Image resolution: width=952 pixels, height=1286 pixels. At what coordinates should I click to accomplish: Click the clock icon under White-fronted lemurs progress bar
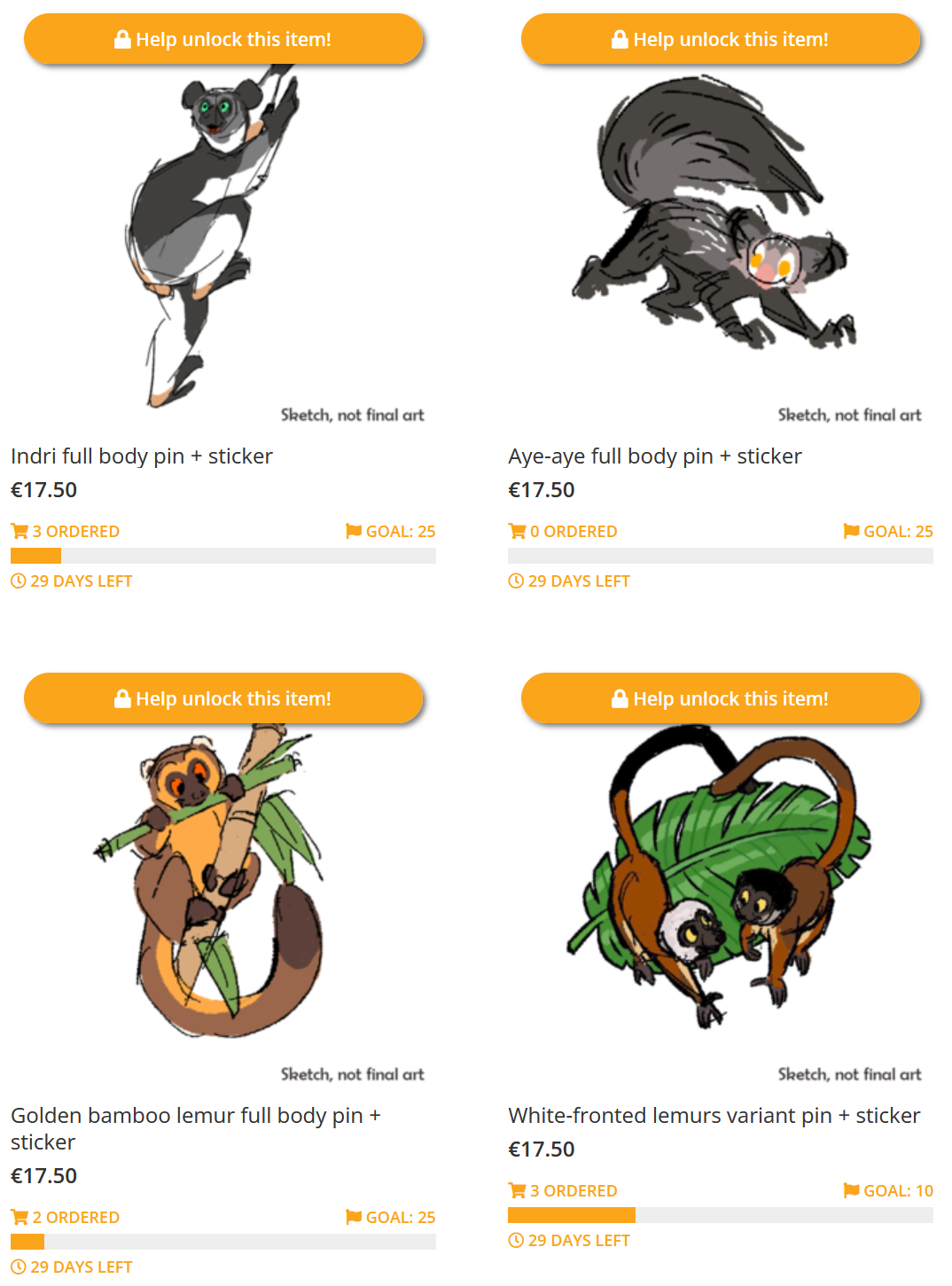pos(516,1240)
